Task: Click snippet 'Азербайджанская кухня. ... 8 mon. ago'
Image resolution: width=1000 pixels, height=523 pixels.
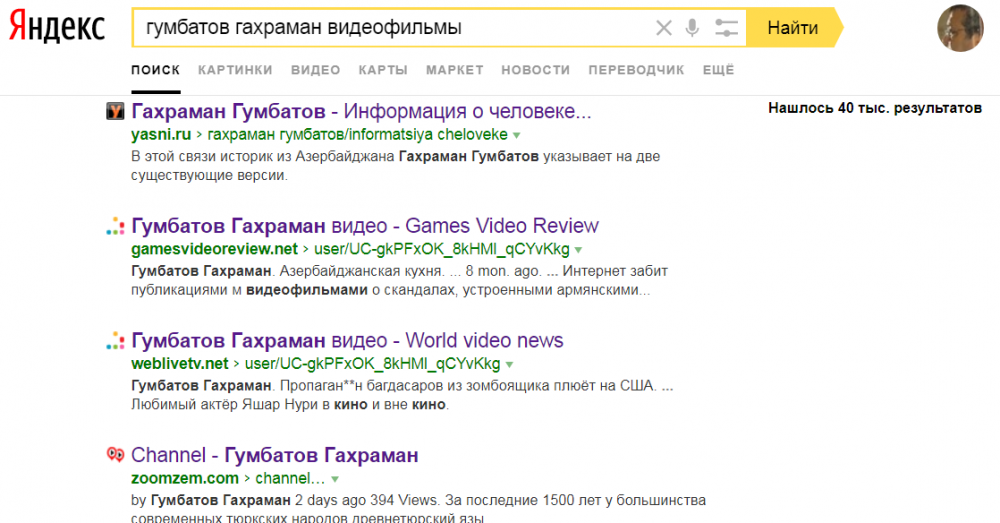Action: point(411,271)
